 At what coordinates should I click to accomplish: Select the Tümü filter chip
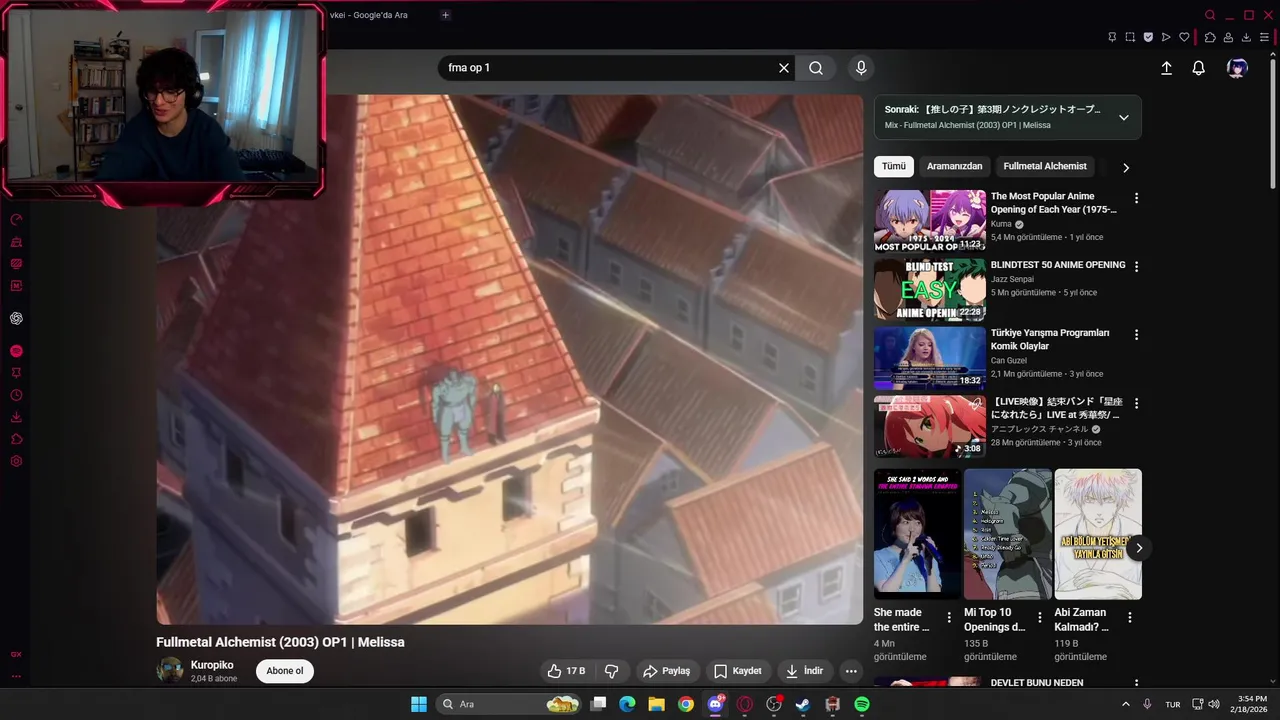893,166
